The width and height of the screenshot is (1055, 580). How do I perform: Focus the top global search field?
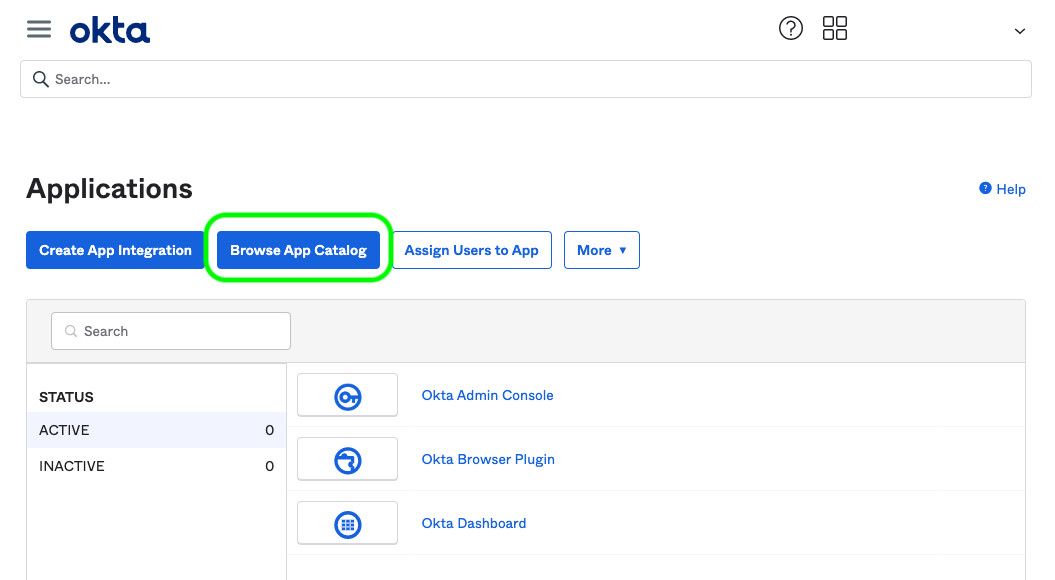[x=525, y=79]
